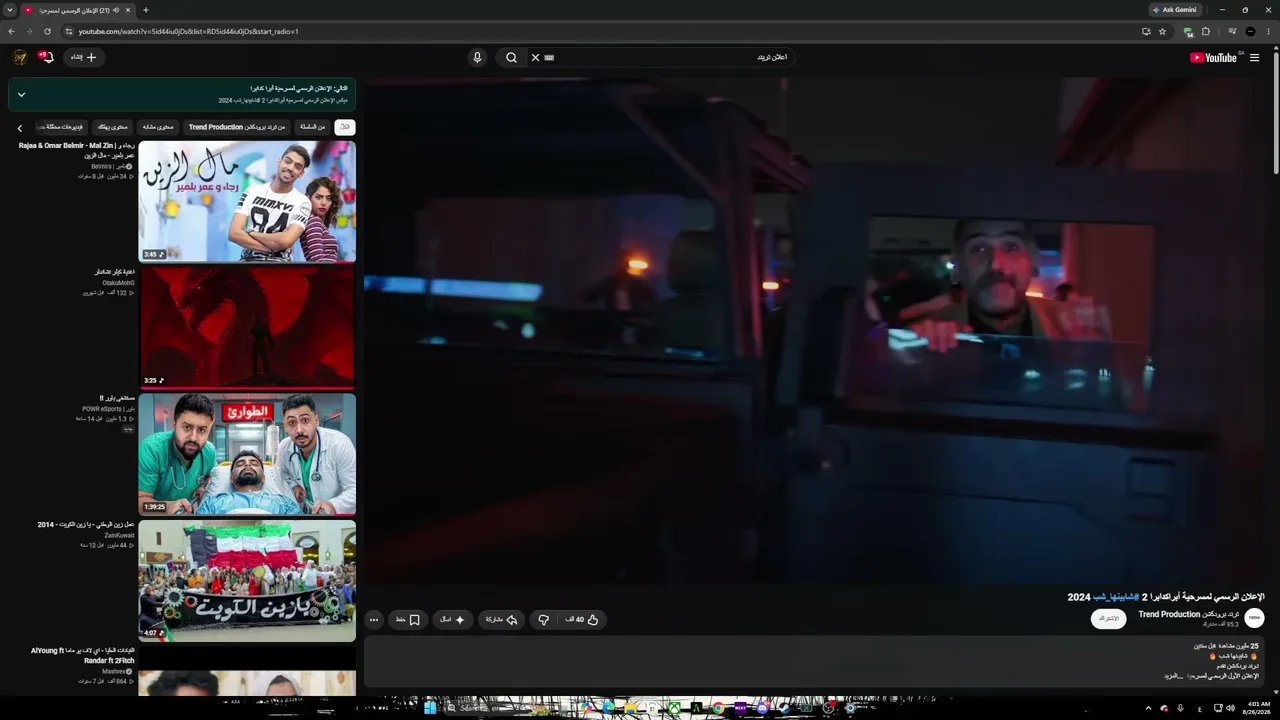The width and height of the screenshot is (1280, 720).
Task: Bookmark this page with the star icon
Action: click(x=1162, y=31)
